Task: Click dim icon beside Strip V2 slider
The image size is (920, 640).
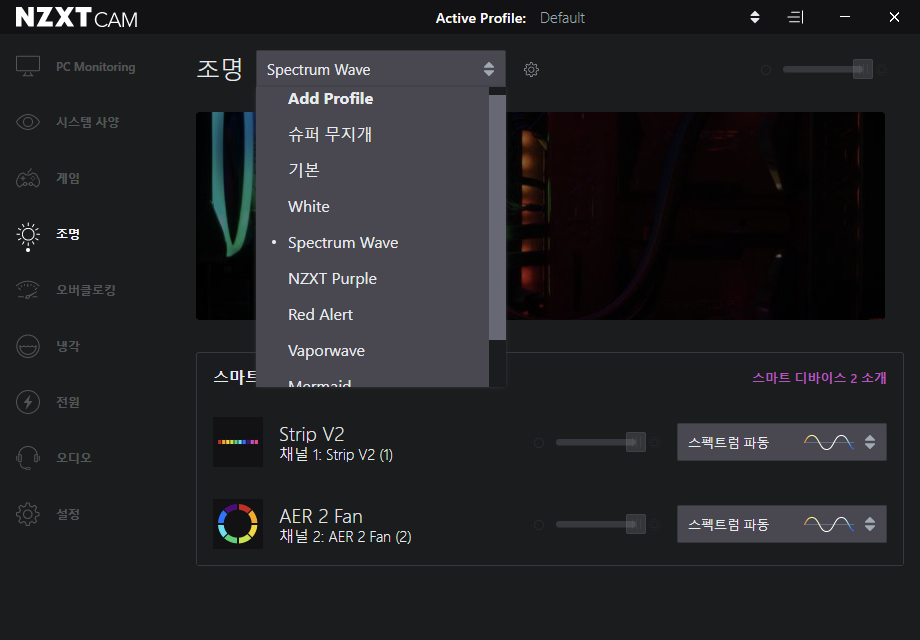Action: coord(539,443)
